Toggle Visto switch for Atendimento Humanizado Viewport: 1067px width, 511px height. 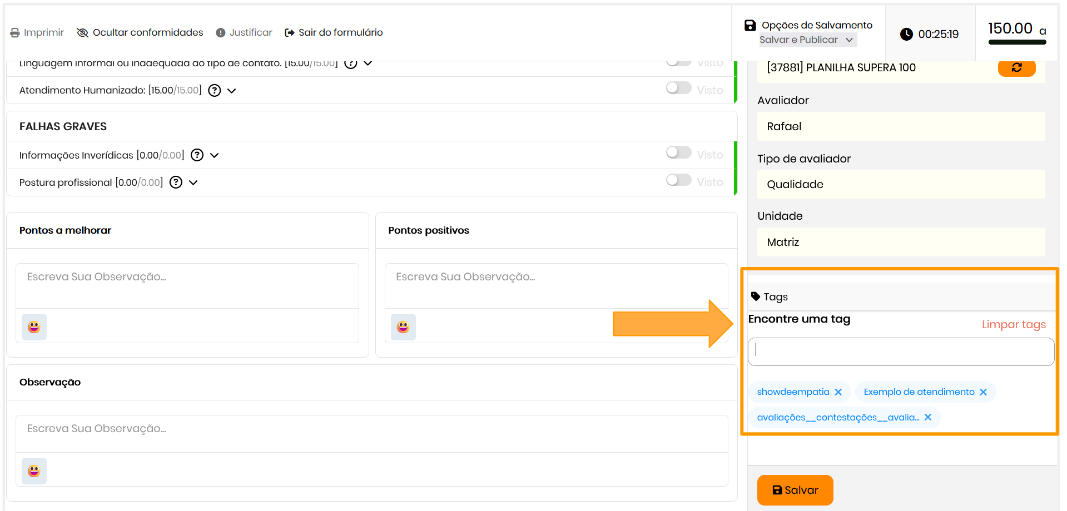click(679, 88)
